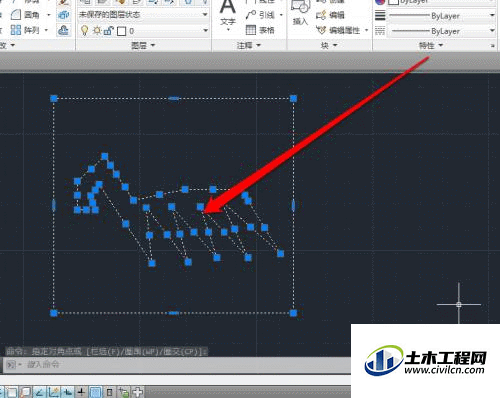Image resolution: width=500 pixels, height=398 pixels.
Task: Toggle the 3D object snap status button
Action: pyautogui.click(x=26, y=392)
